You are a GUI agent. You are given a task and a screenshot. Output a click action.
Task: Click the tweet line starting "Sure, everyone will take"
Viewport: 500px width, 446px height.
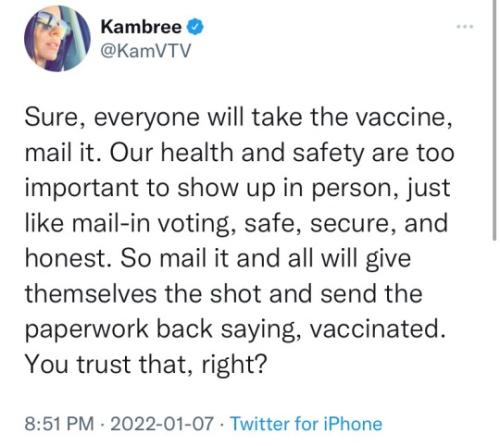[239, 118]
